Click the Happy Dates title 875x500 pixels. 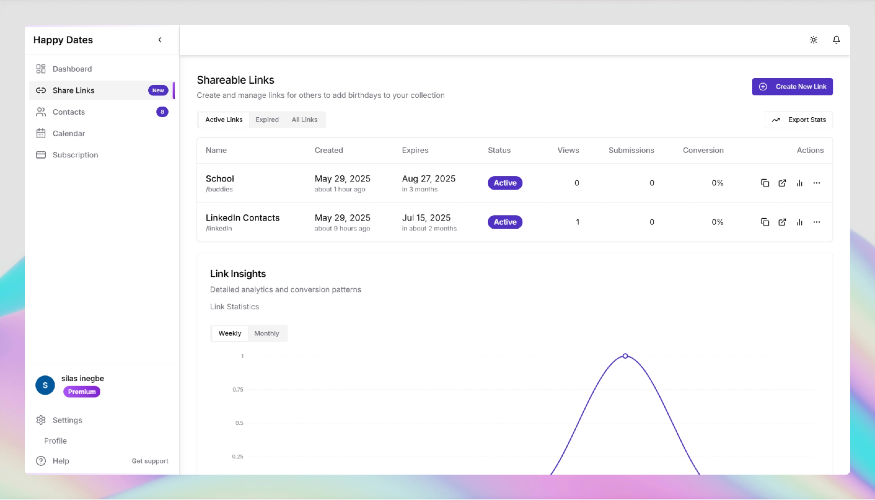click(63, 40)
